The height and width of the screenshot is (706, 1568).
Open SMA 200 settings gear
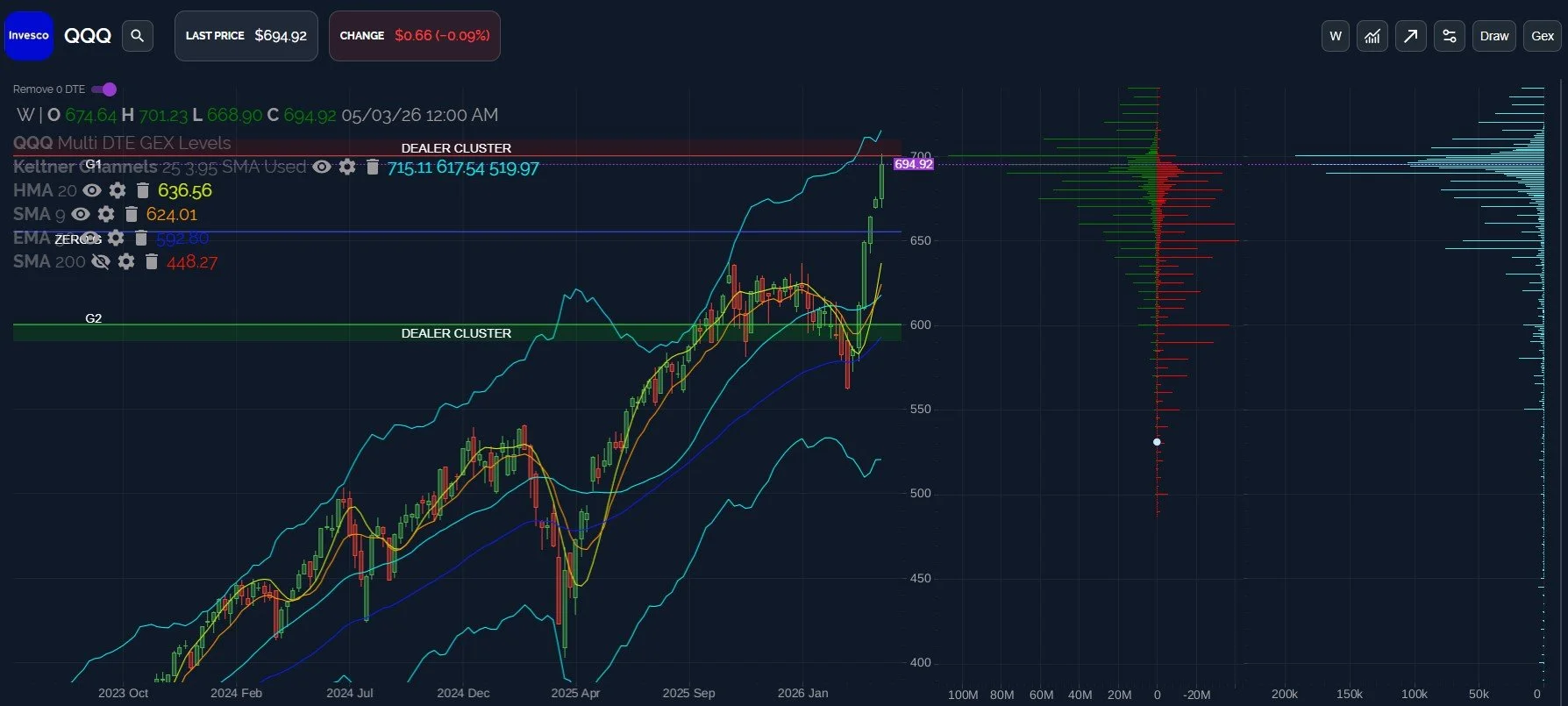pos(126,261)
